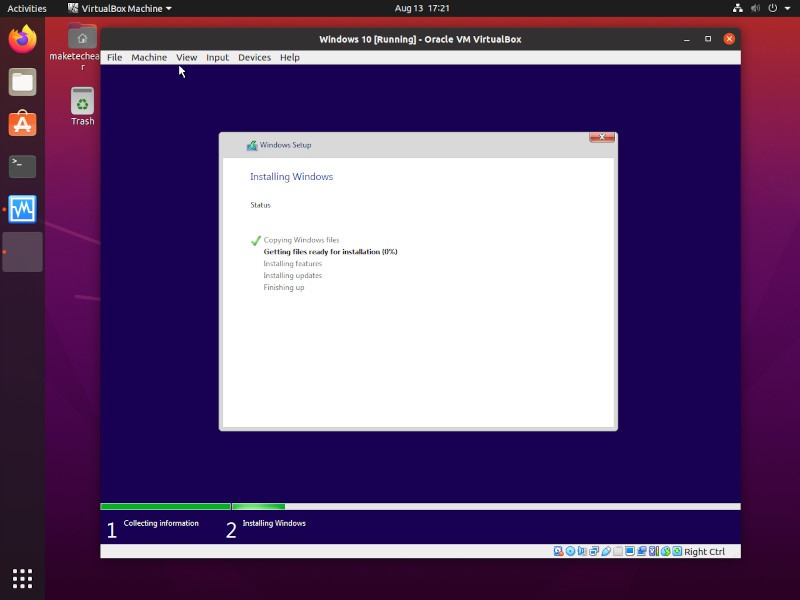
Task: Click the display settings status icon
Action: pos(630,551)
